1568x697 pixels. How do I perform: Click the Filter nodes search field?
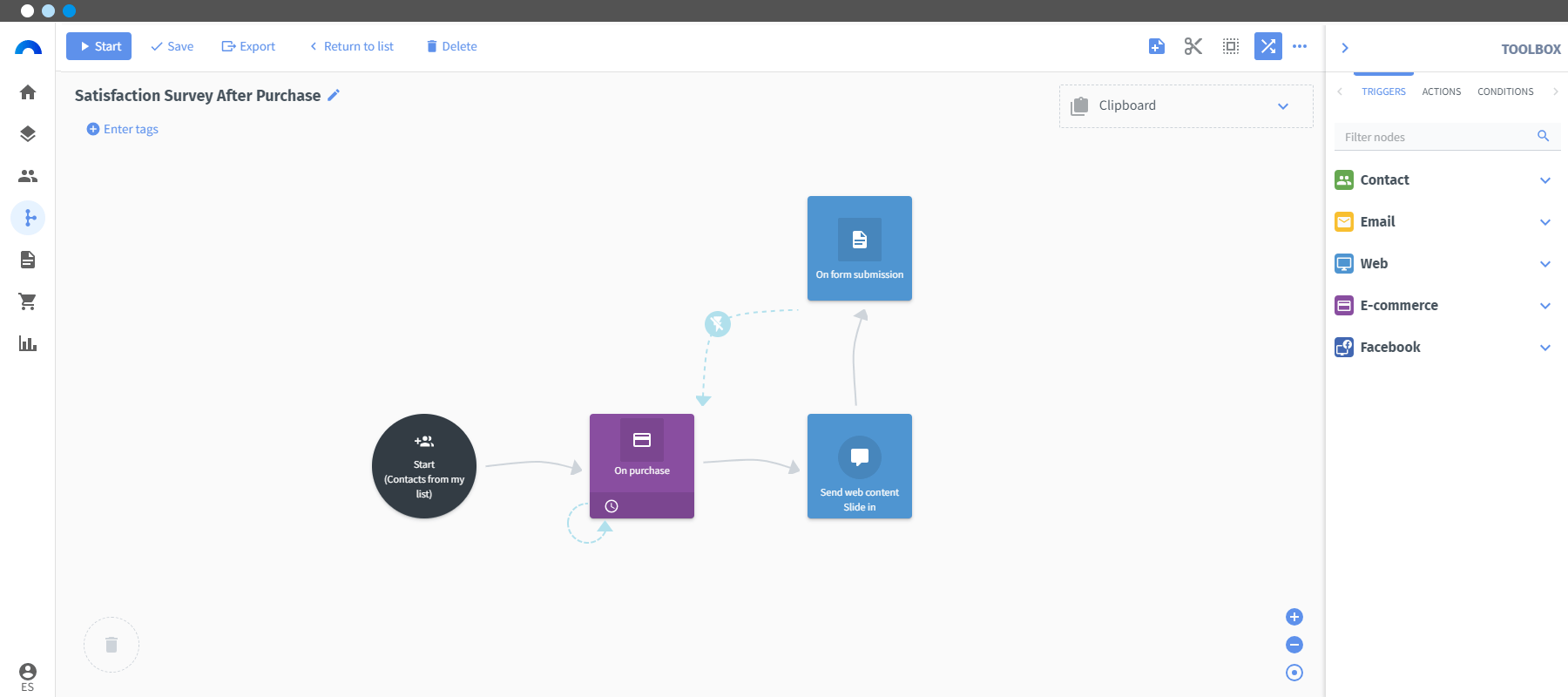click(x=1447, y=137)
